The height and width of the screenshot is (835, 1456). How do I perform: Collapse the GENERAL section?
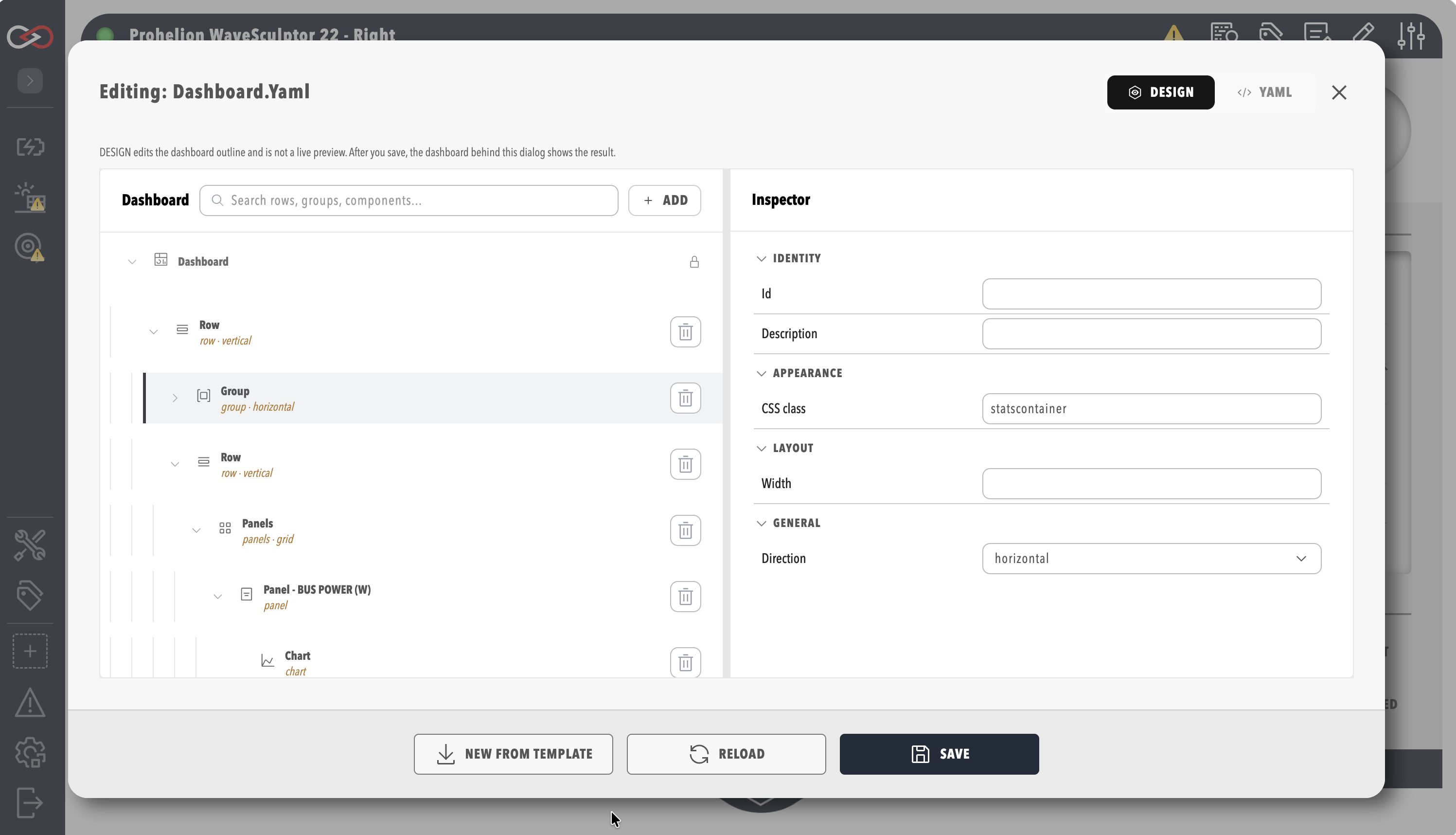click(x=788, y=523)
